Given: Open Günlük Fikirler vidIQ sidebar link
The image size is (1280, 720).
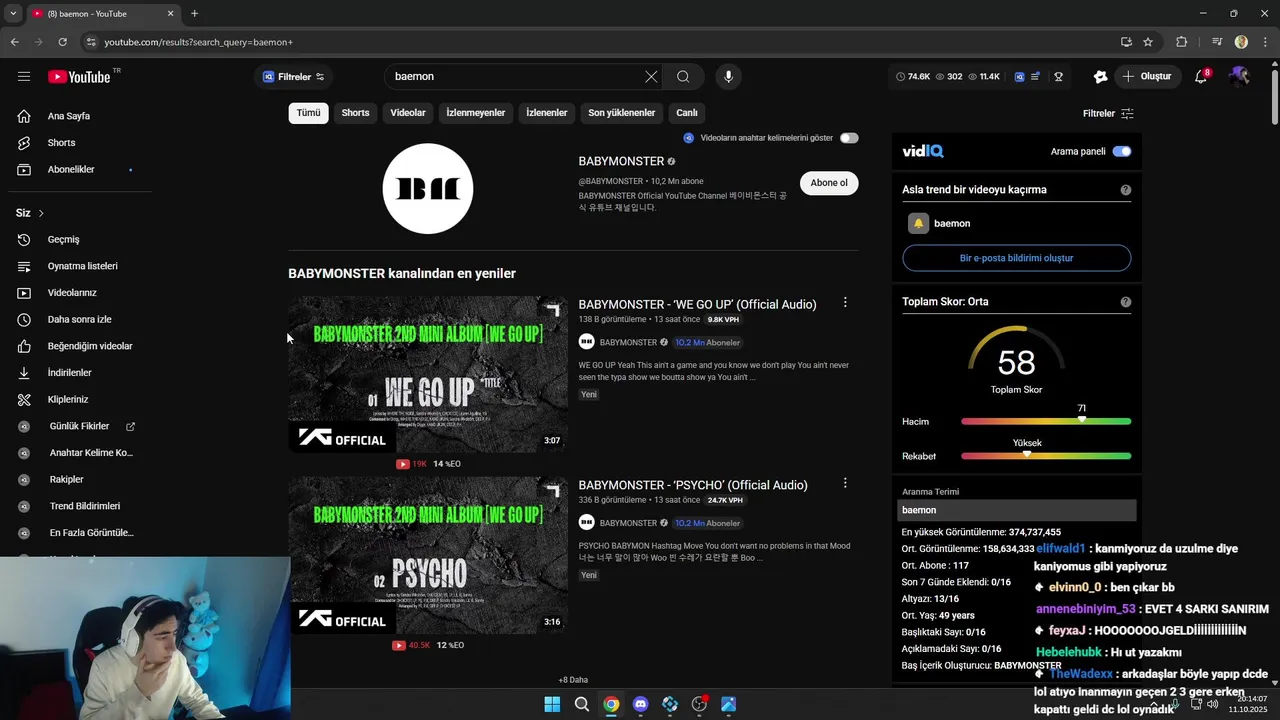Looking at the screenshot, I should pos(79,426).
